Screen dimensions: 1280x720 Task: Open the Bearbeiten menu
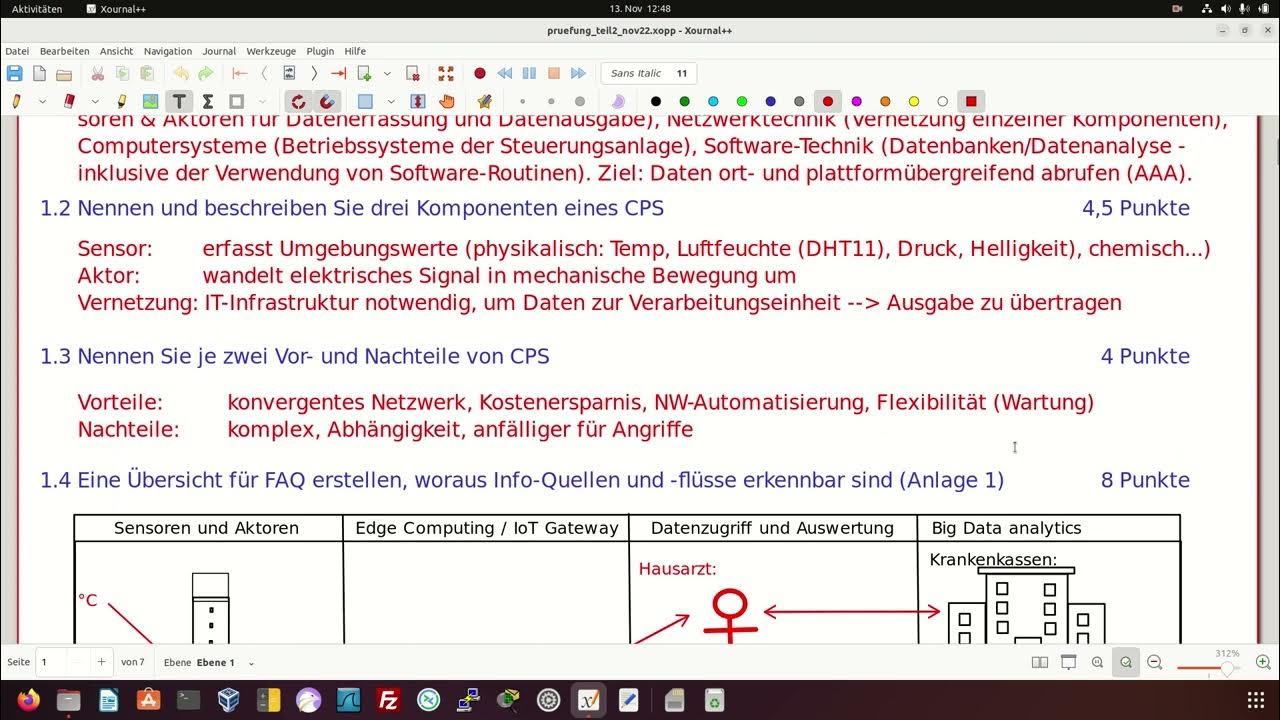point(65,51)
